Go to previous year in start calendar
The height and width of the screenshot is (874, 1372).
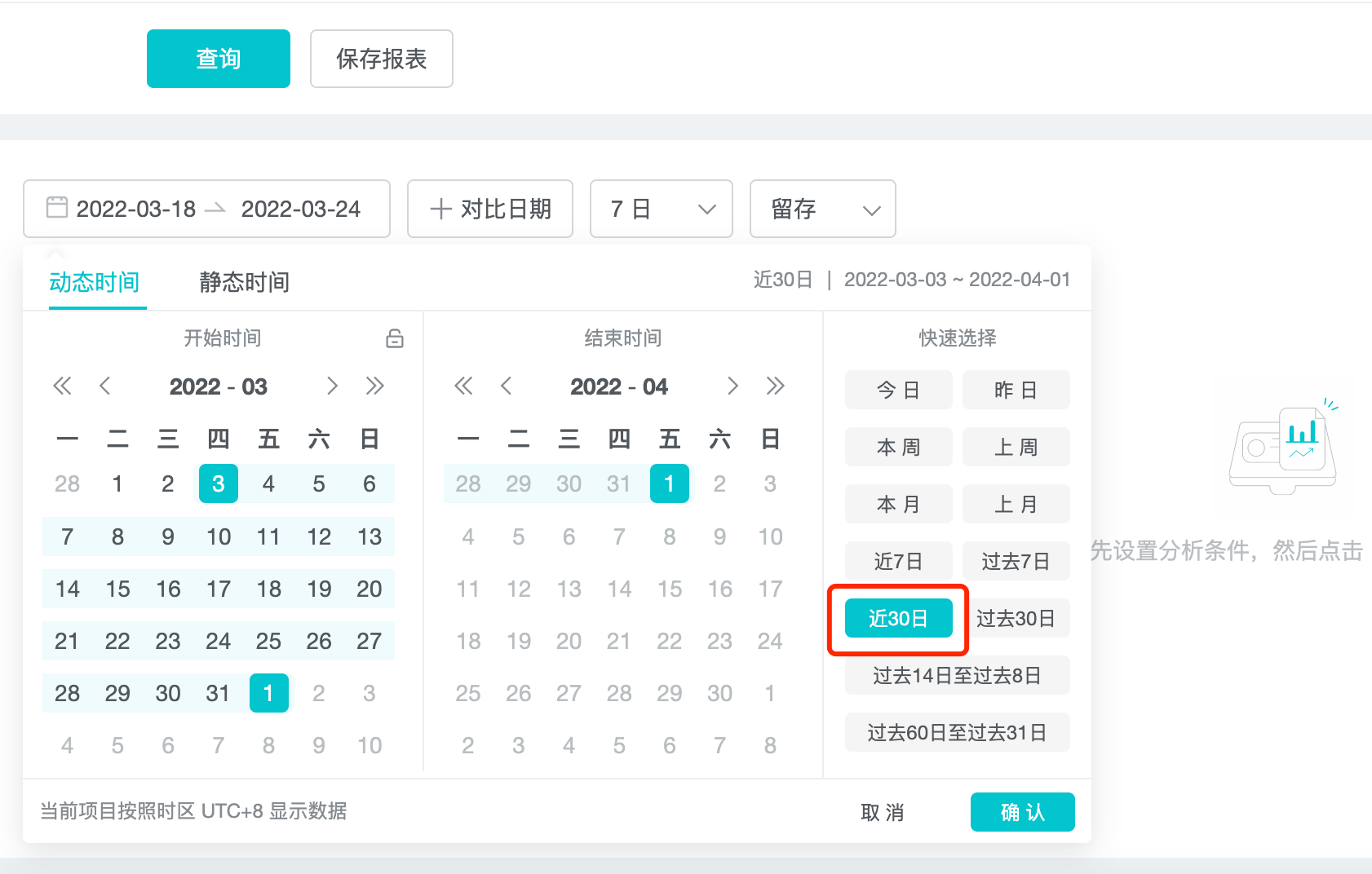[62, 386]
